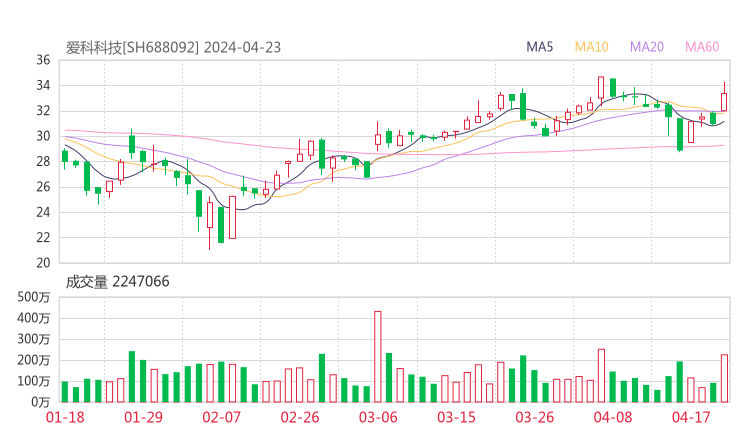The width and height of the screenshot is (740, 440).
Task: Click the 01-29 date axis label
Action: coord(143,417)
